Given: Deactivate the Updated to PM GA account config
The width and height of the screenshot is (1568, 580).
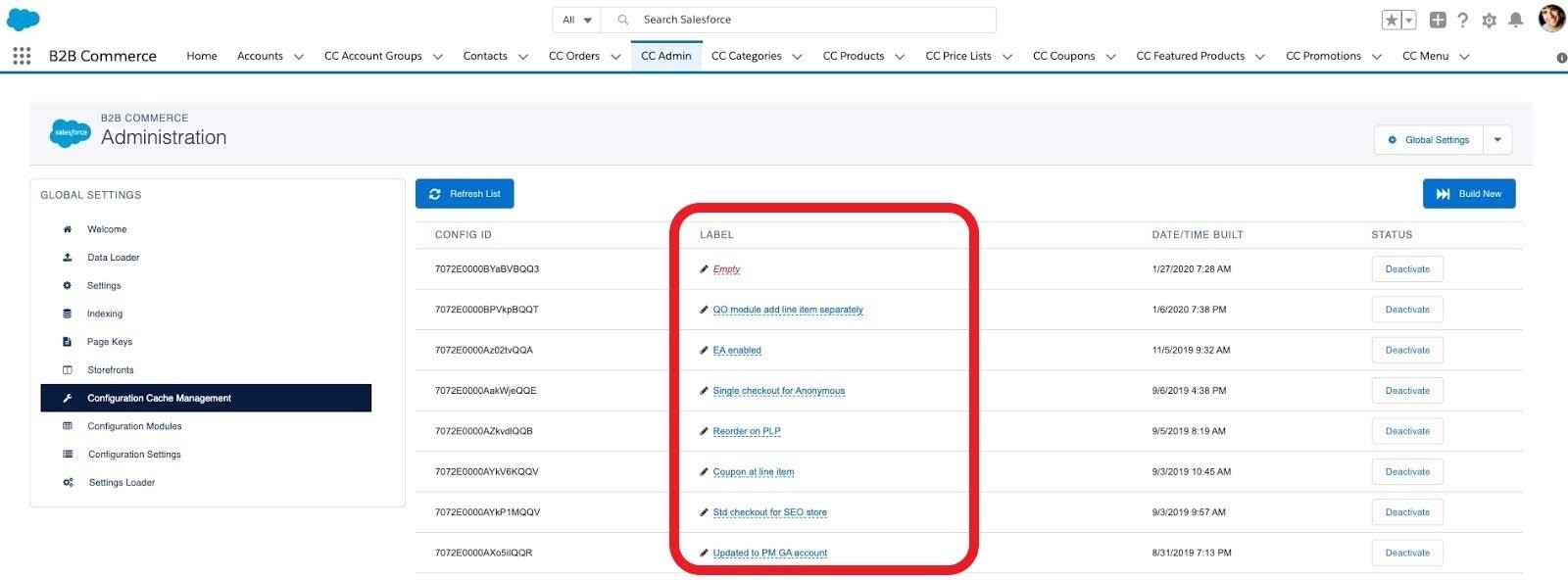Looking at the screenshot, I should pos(1407,553).
